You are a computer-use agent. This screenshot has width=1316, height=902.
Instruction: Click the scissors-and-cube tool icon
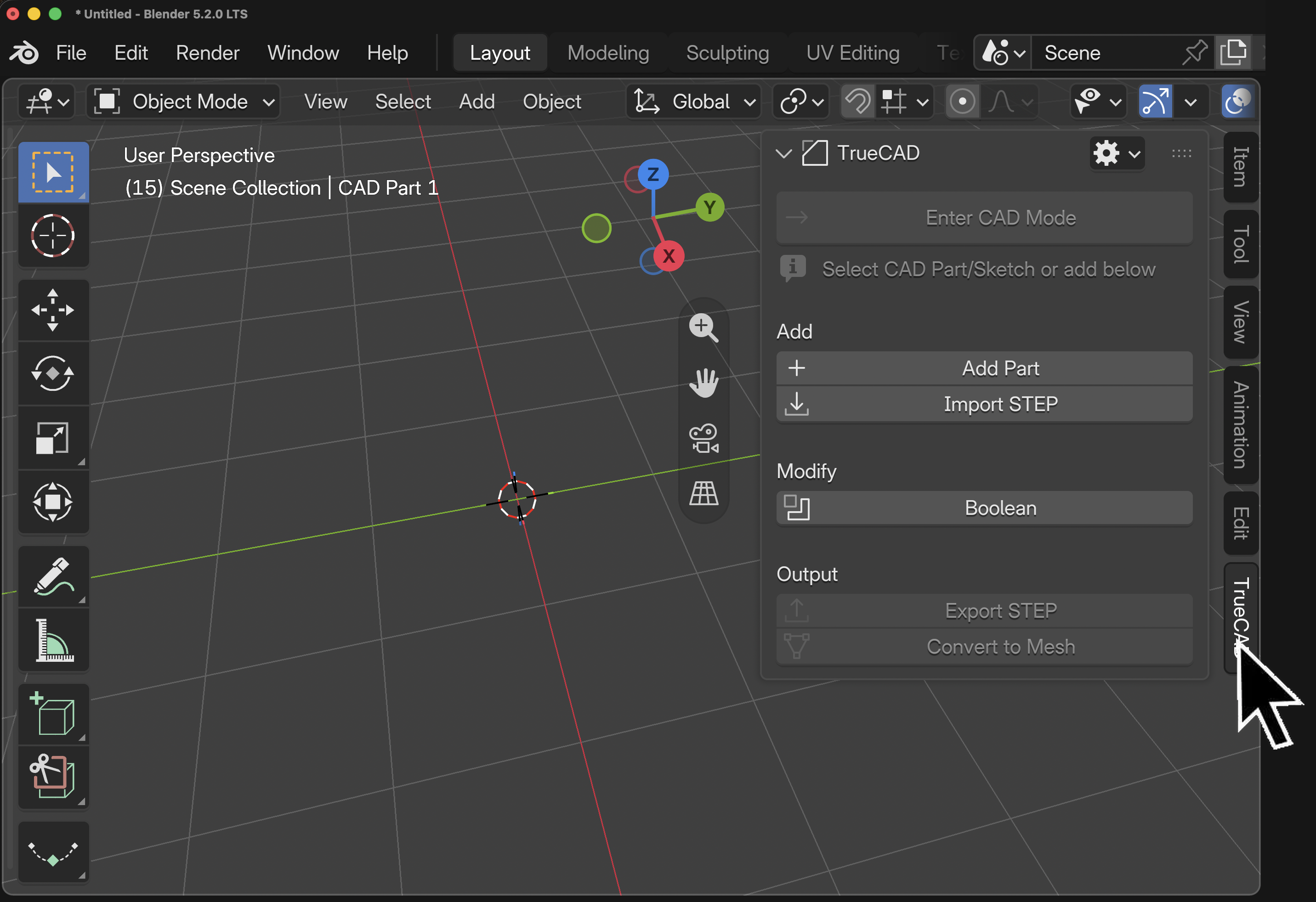click(x=53, y=778)
